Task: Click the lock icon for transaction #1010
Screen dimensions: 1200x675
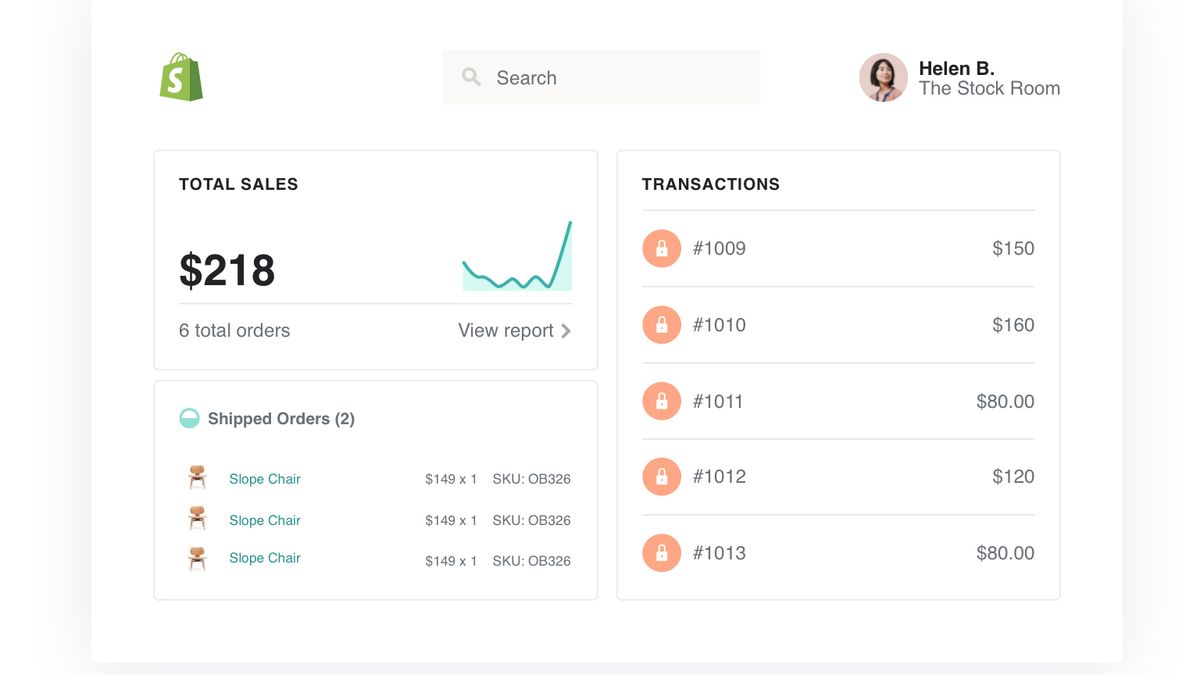Action: [661, 324]
